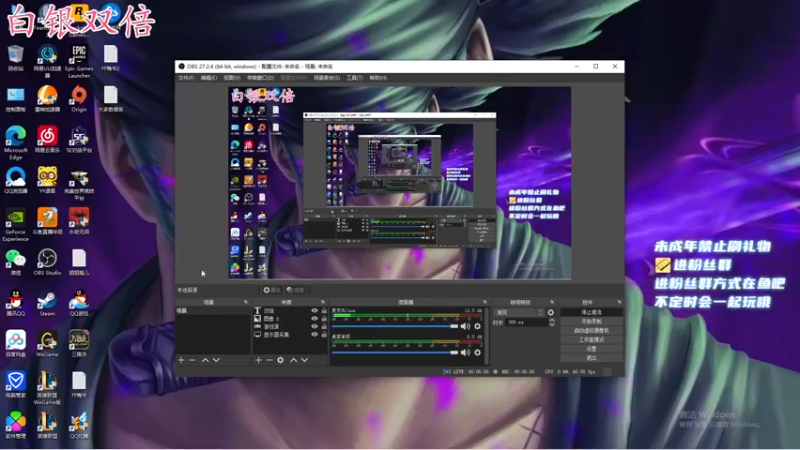Click the transition duration 300 ms field

coord(527,322)
